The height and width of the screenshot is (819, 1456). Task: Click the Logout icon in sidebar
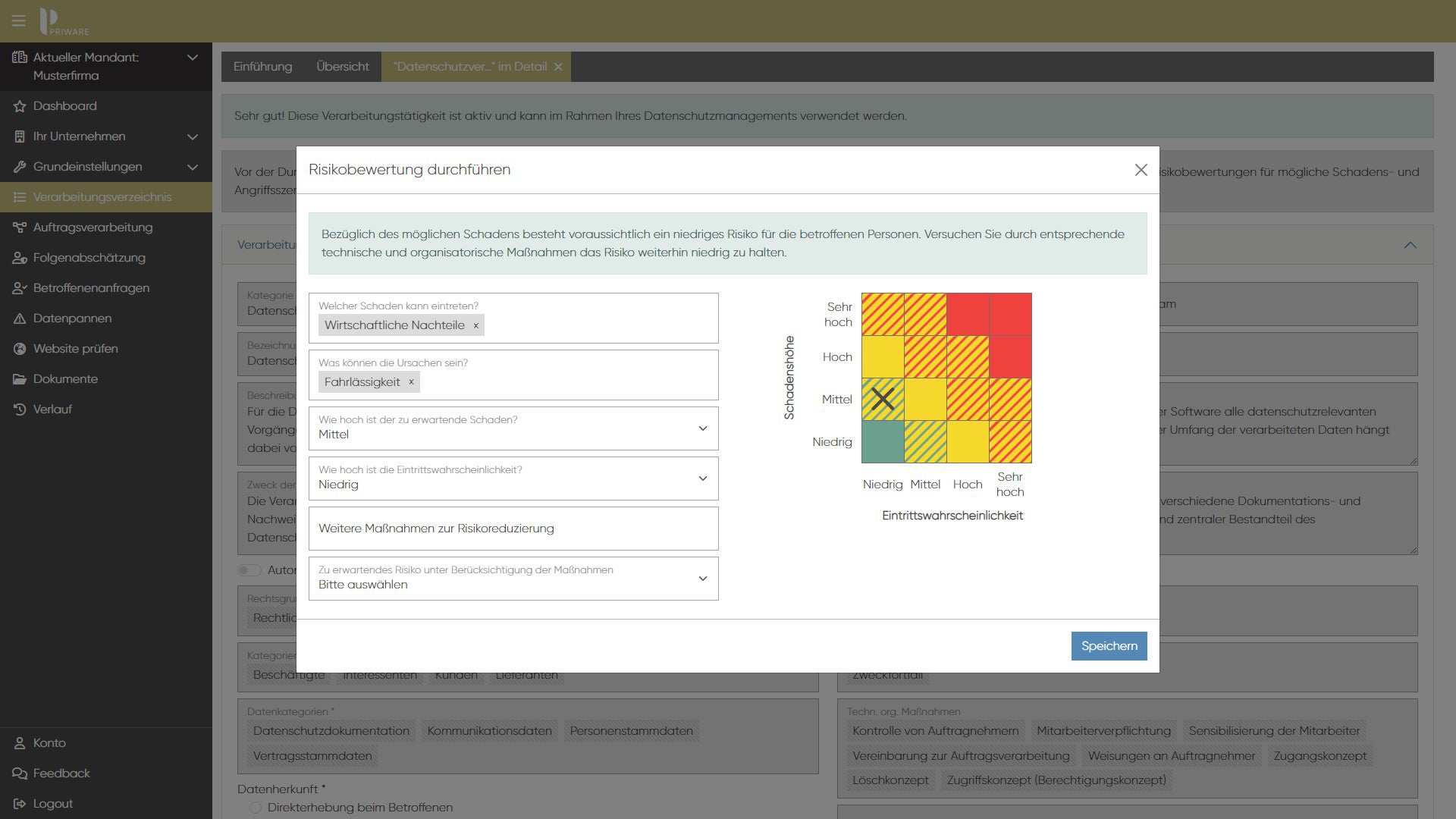pyautogui.click(x=20, y=804)
